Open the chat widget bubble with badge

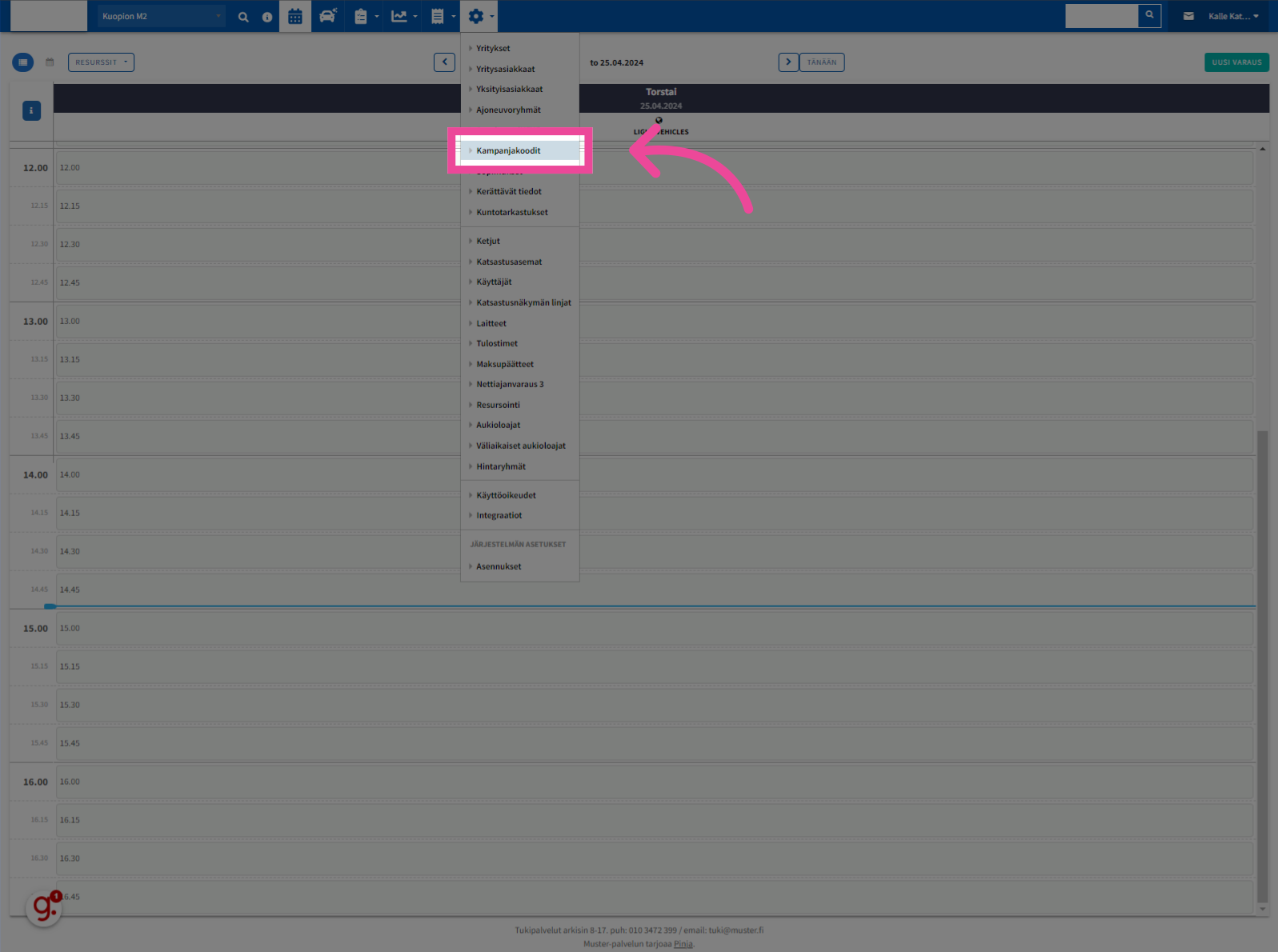(x=44, y=909)
